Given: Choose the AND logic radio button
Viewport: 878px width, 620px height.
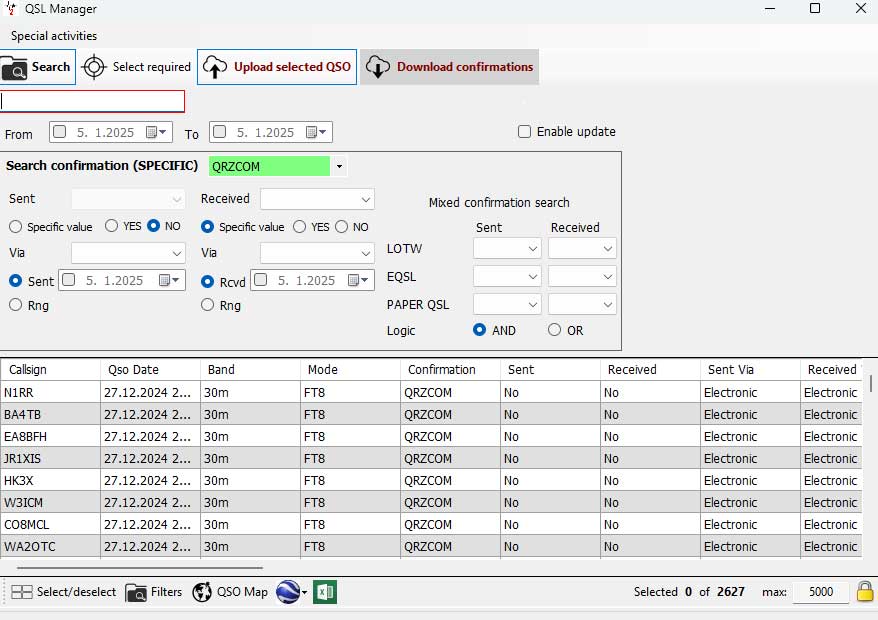Looking at the screenshot, I should tap(479, 329).
